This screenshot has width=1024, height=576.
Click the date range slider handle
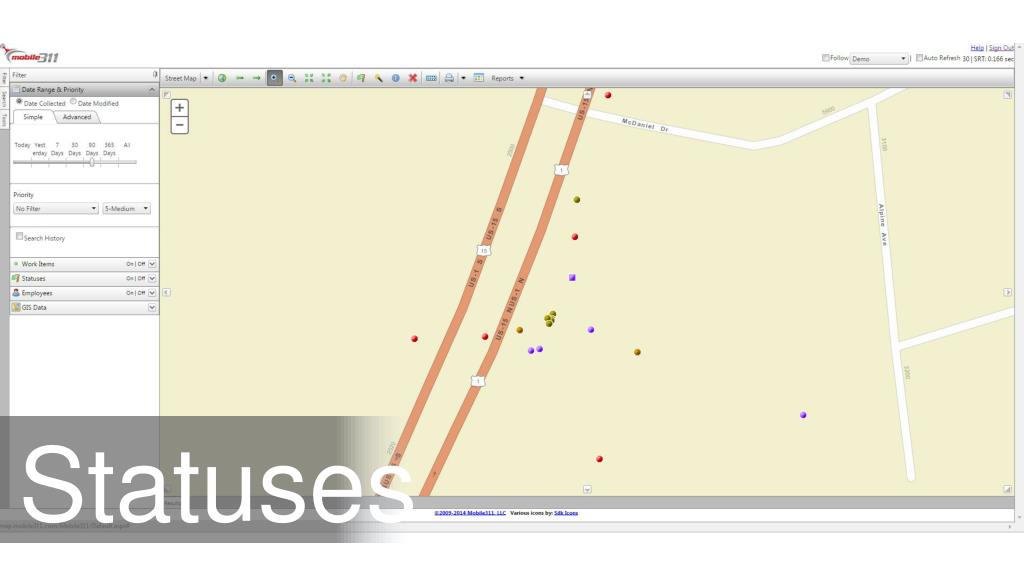(x=92, y=162)
